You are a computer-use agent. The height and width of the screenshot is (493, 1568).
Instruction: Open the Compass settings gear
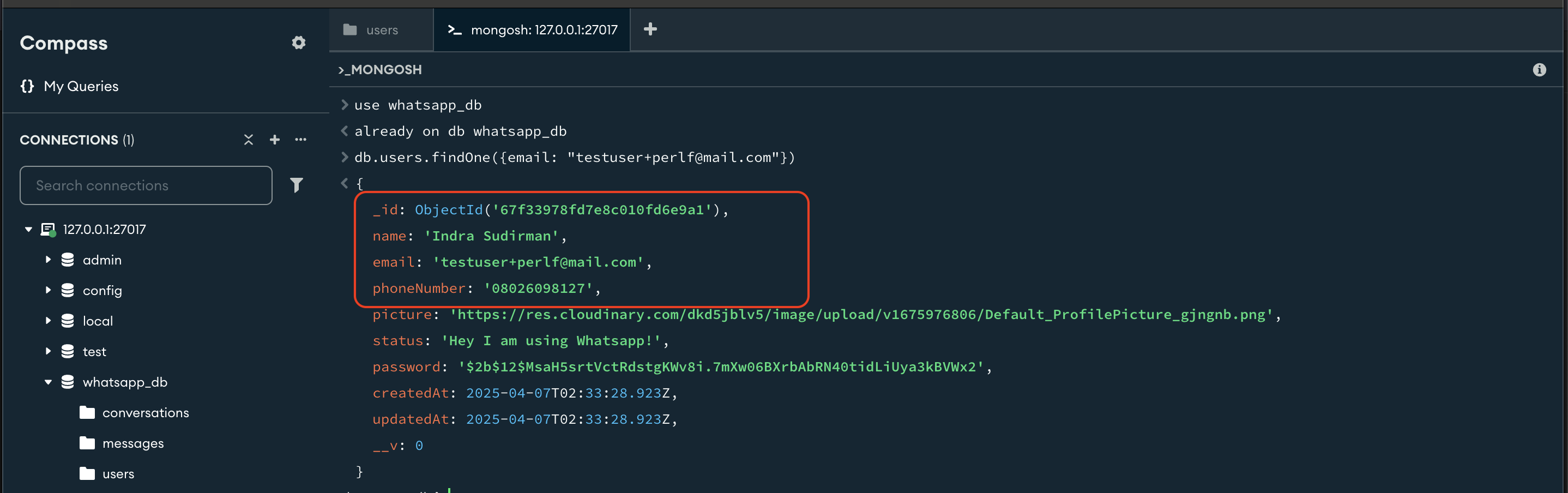pyautogui.click(x=298, y=43)
